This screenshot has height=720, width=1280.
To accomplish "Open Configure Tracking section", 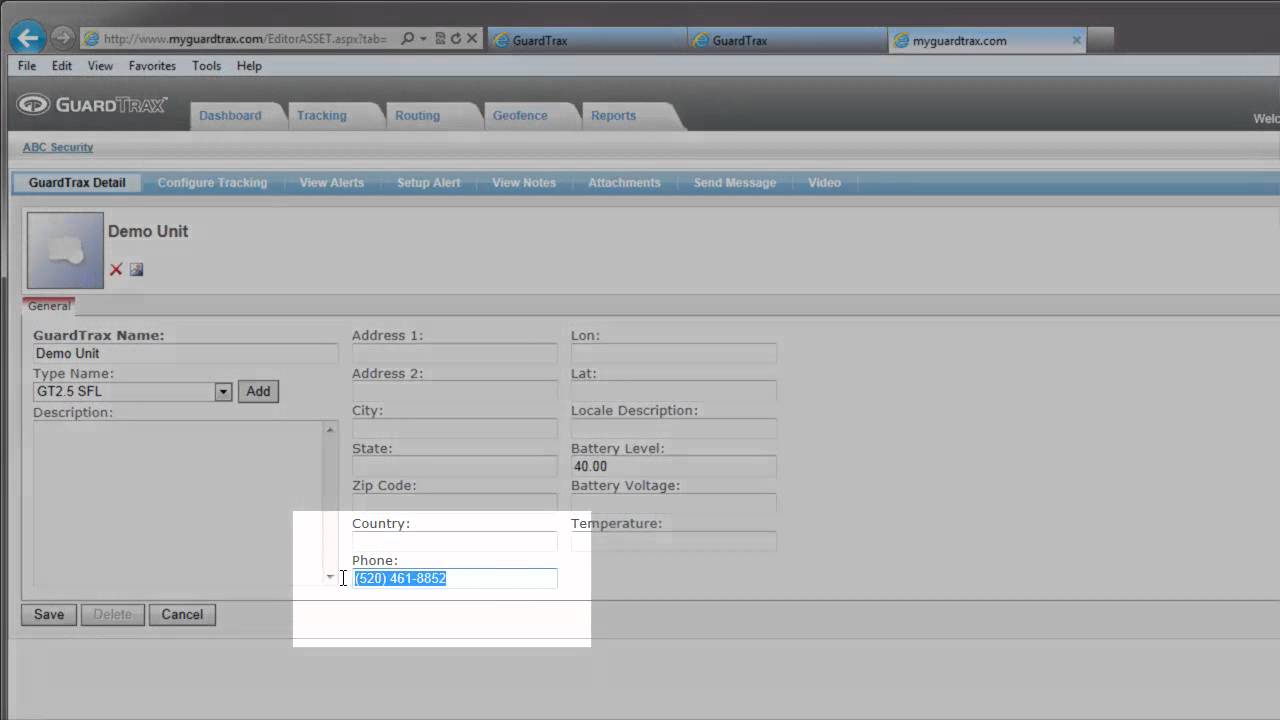I will [x=212, y=183].
